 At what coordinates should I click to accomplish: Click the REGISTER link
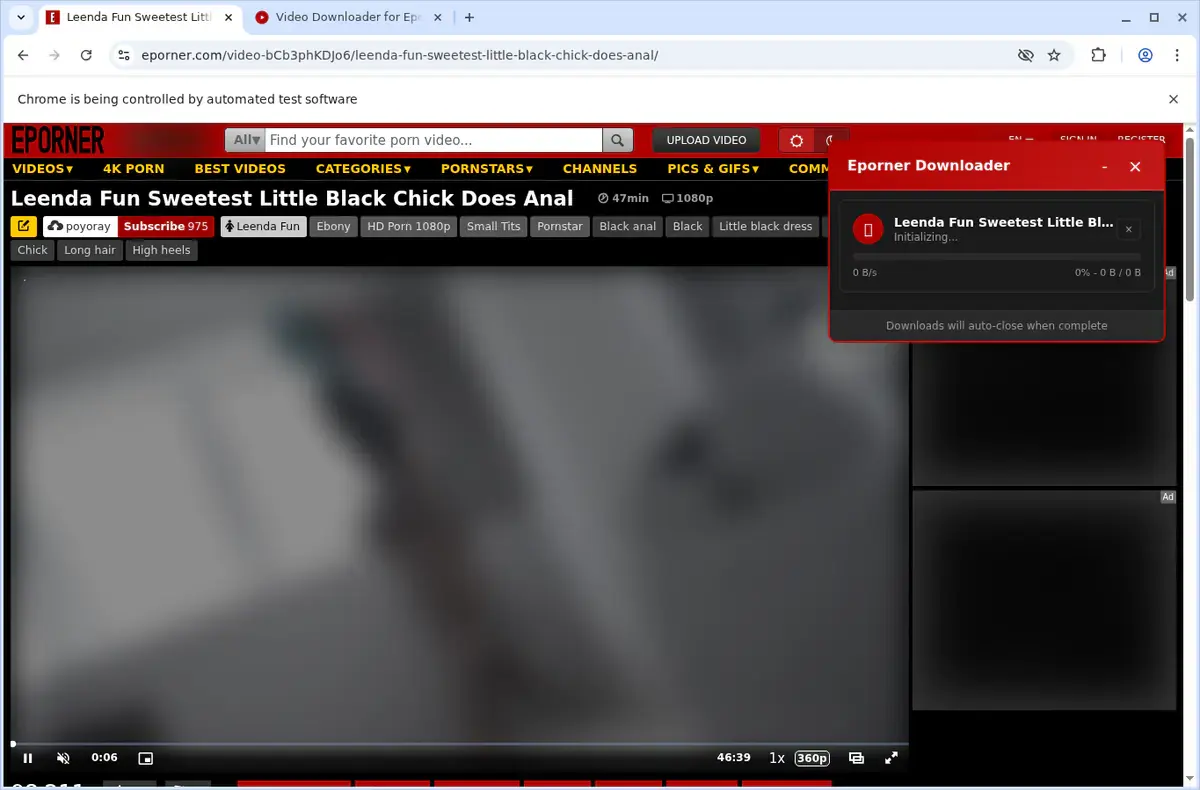[1141, 139]
